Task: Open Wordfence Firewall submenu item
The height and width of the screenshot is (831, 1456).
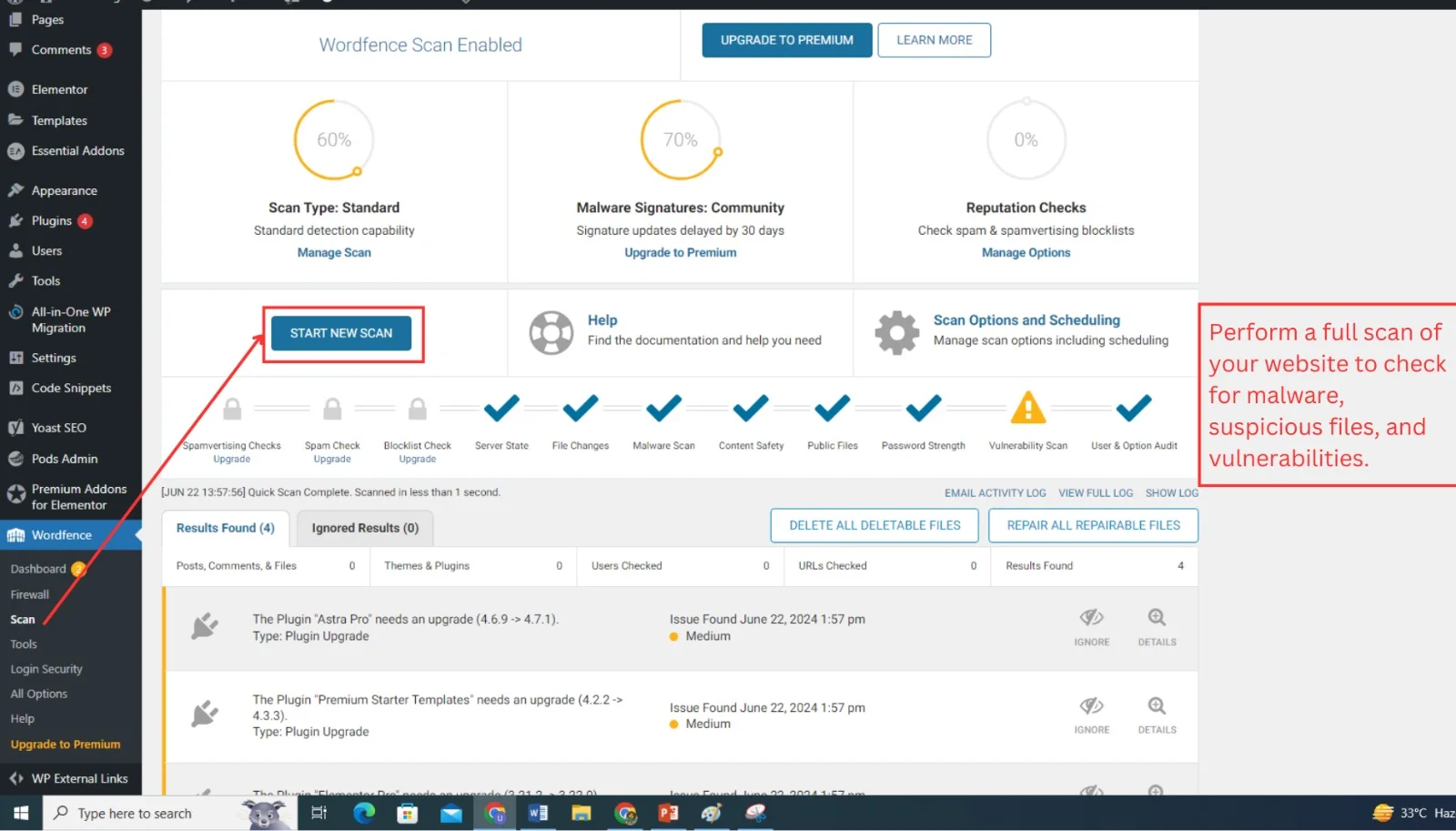Action: click(x=30, y=594)
